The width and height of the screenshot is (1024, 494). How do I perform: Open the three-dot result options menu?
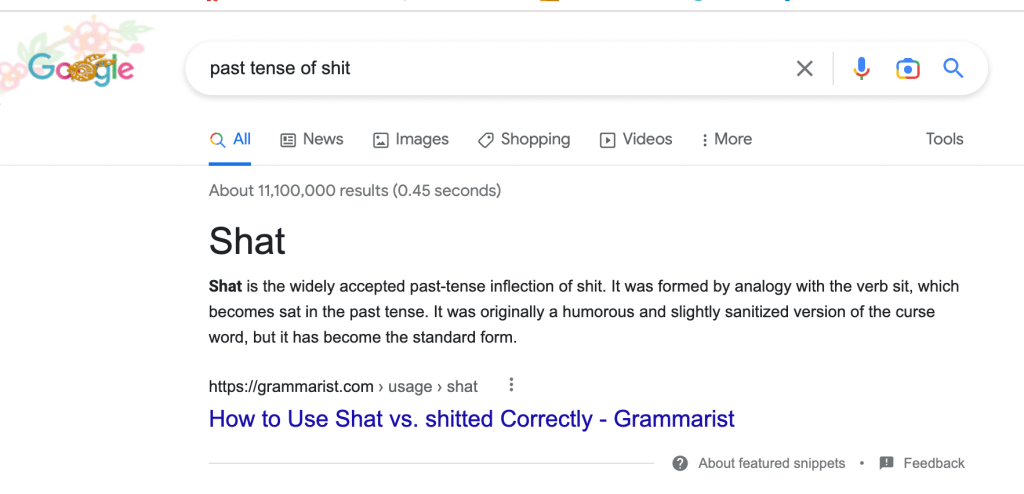coord(511,385)
